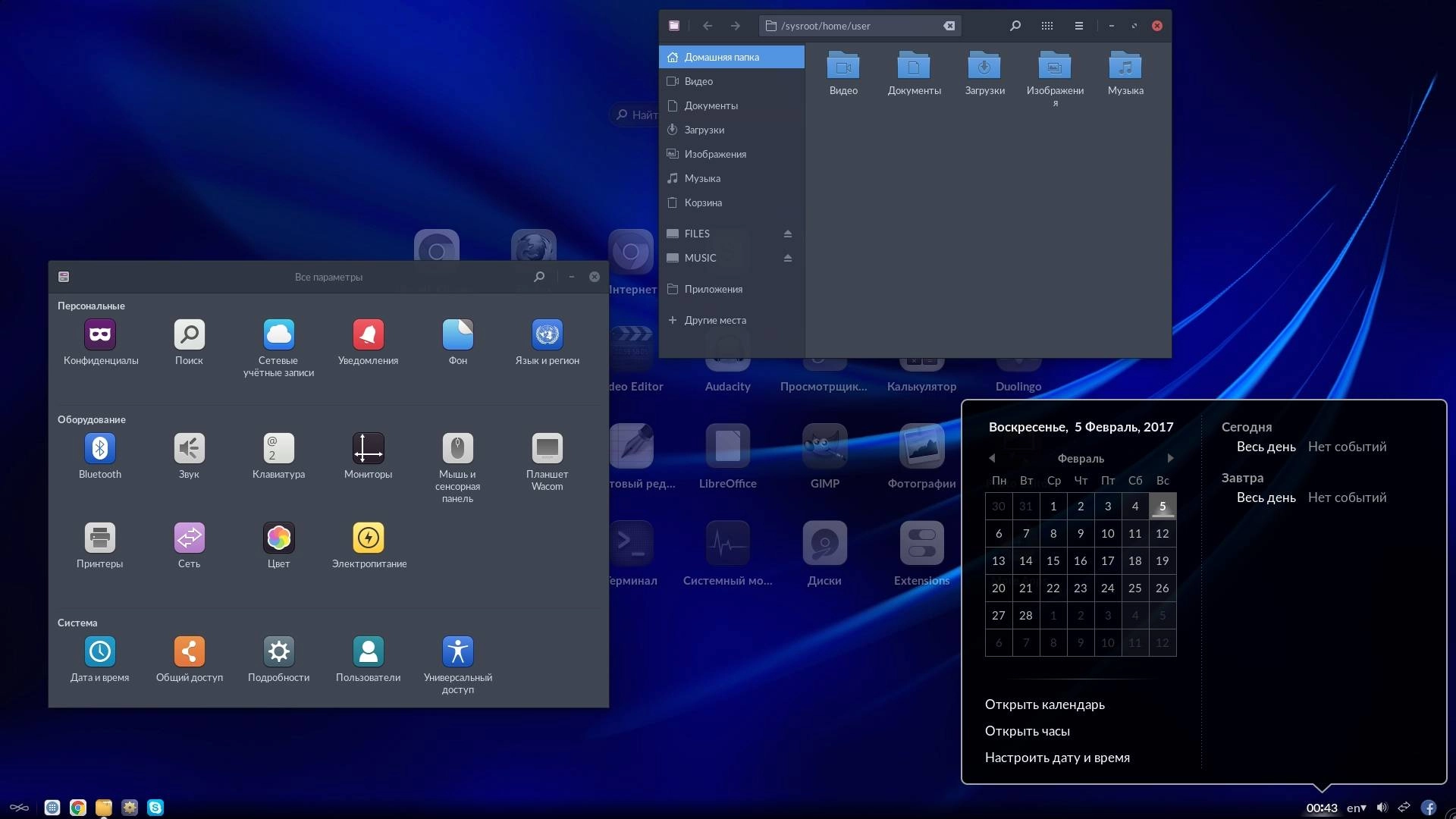The width and height of the screenshot is (1456, 819).
Task: Open Электропитание power settings
Action: [368, 538]
